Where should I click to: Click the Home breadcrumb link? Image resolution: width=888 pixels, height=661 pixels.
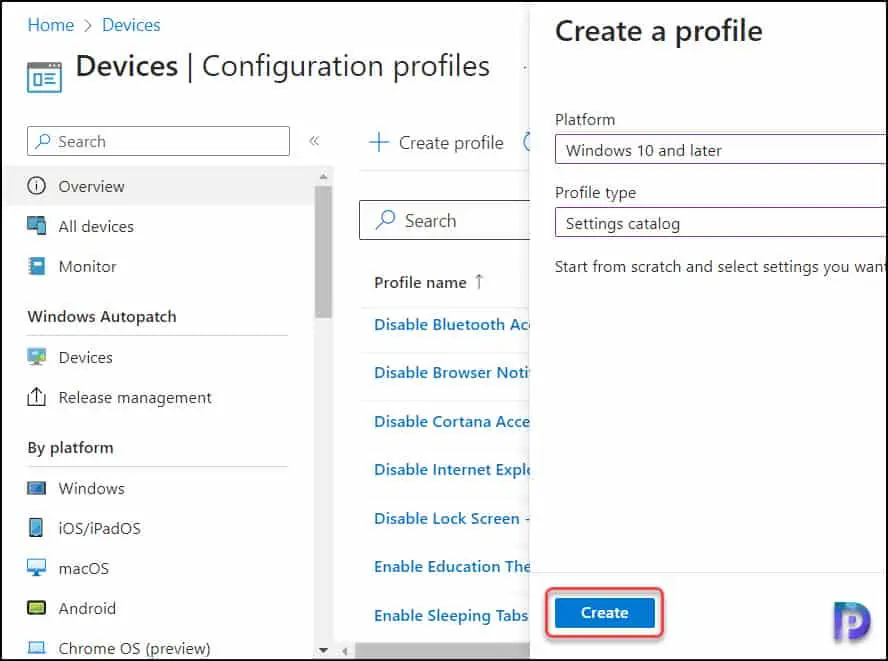pos(50,25)
